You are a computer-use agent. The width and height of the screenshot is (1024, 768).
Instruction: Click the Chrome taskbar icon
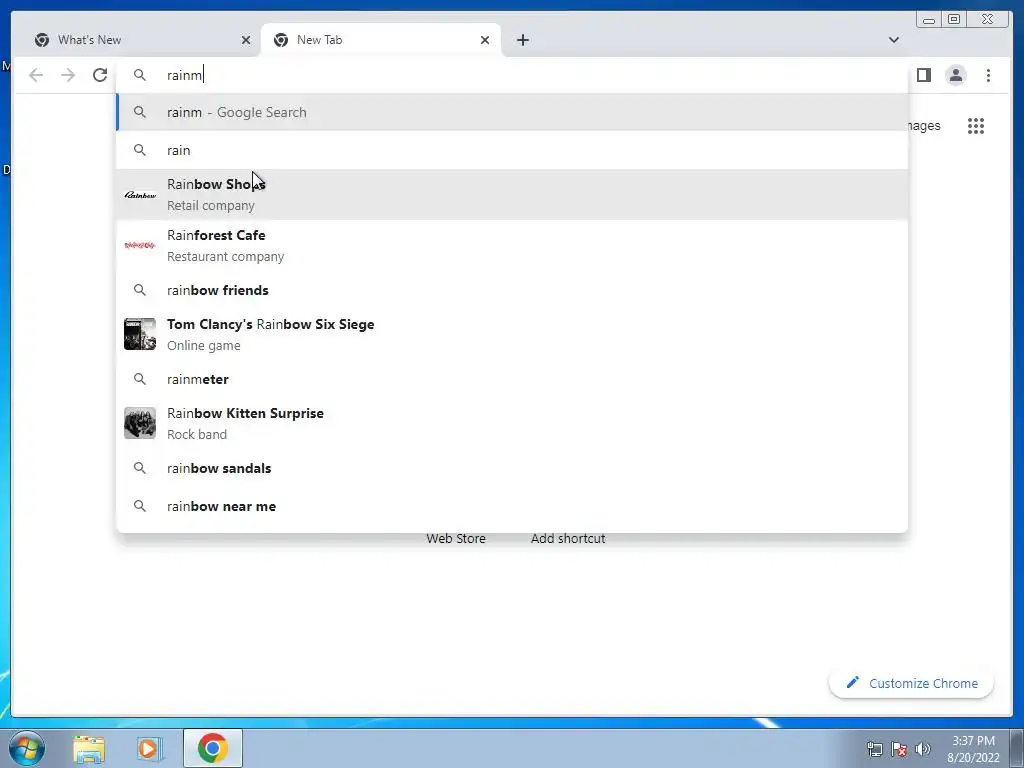pos(213,748)
